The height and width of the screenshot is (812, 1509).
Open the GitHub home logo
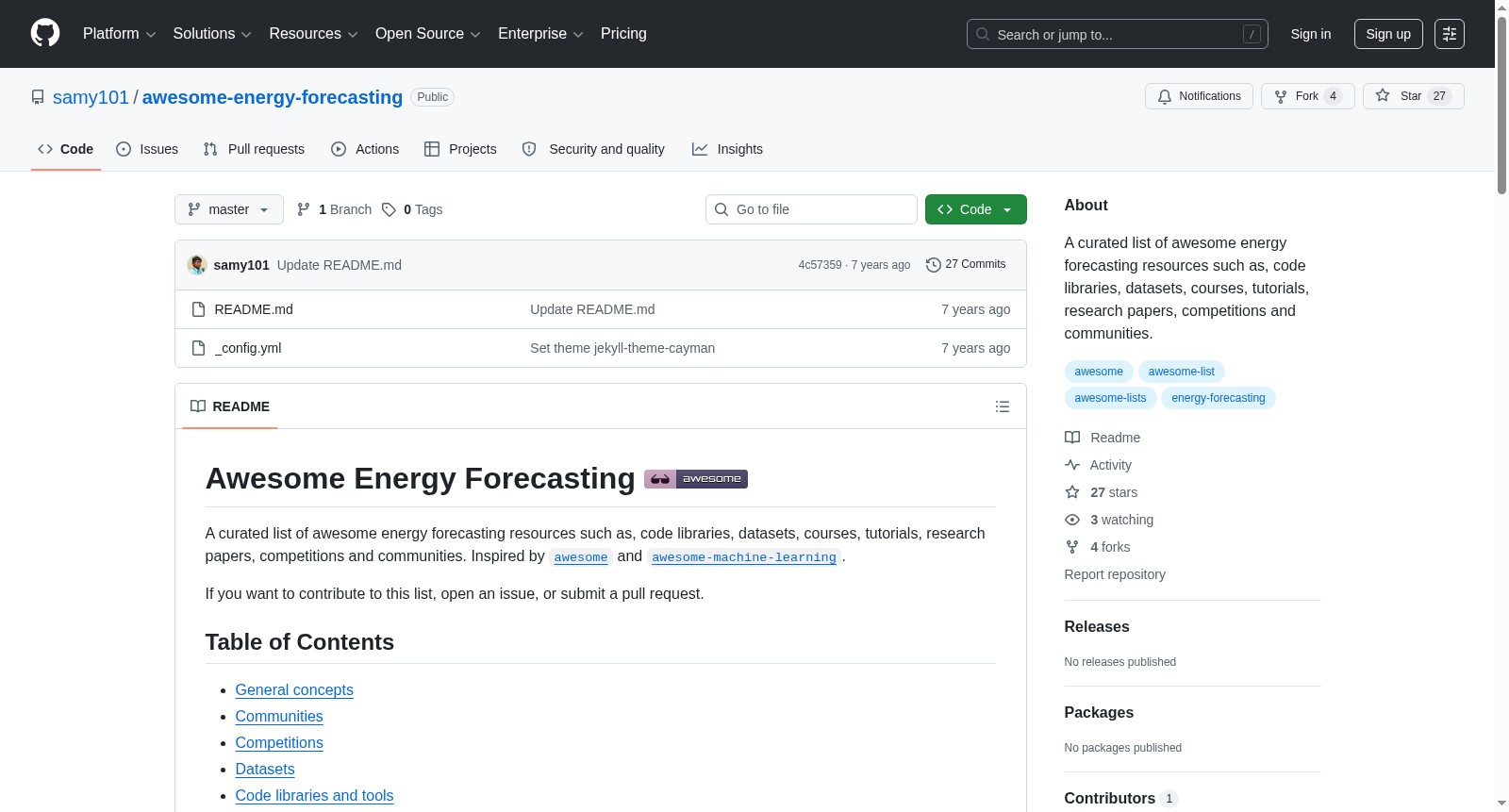tap(45, 33)
